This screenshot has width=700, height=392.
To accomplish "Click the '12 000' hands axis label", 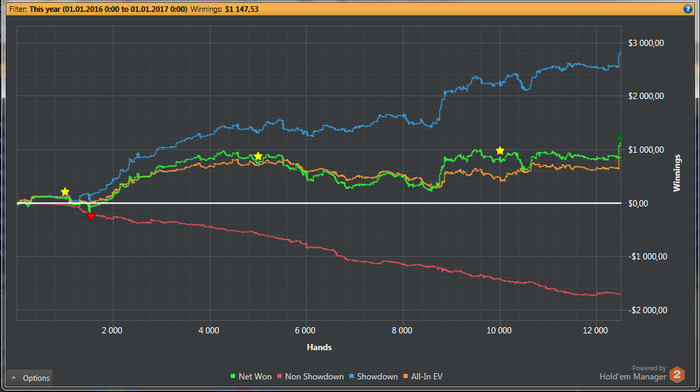I will point(596,330).
